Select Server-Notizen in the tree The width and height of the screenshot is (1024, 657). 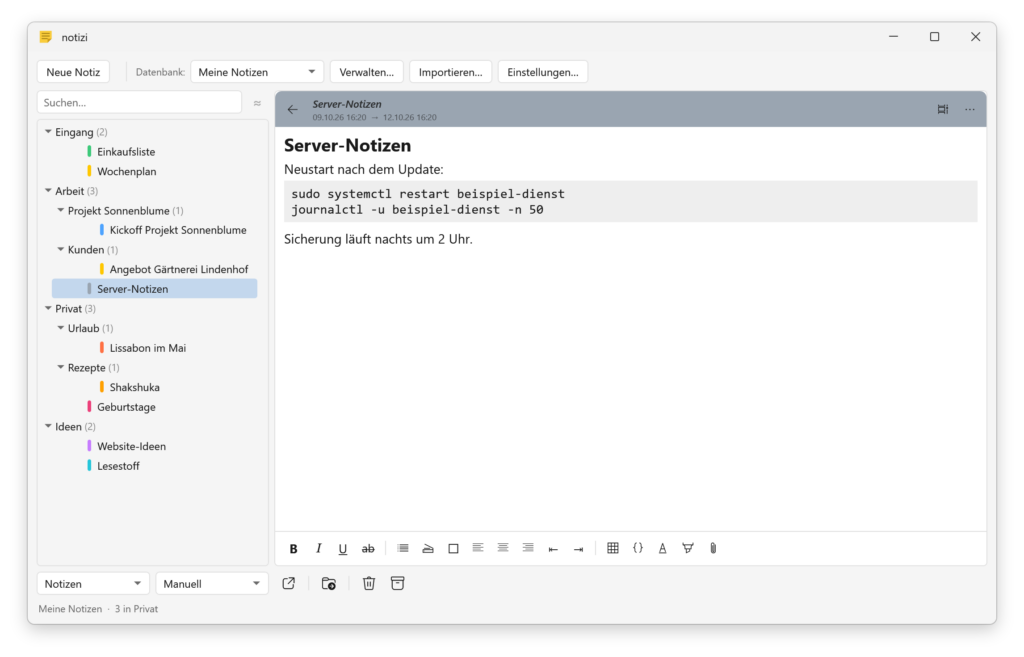pos(154,289)
